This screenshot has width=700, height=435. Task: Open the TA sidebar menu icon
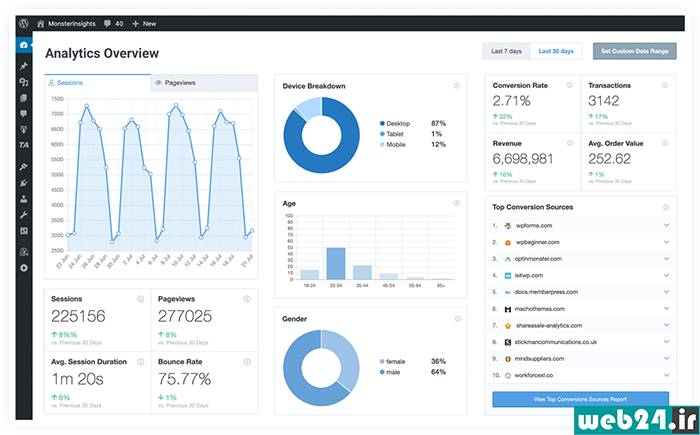tap(24, 145)
